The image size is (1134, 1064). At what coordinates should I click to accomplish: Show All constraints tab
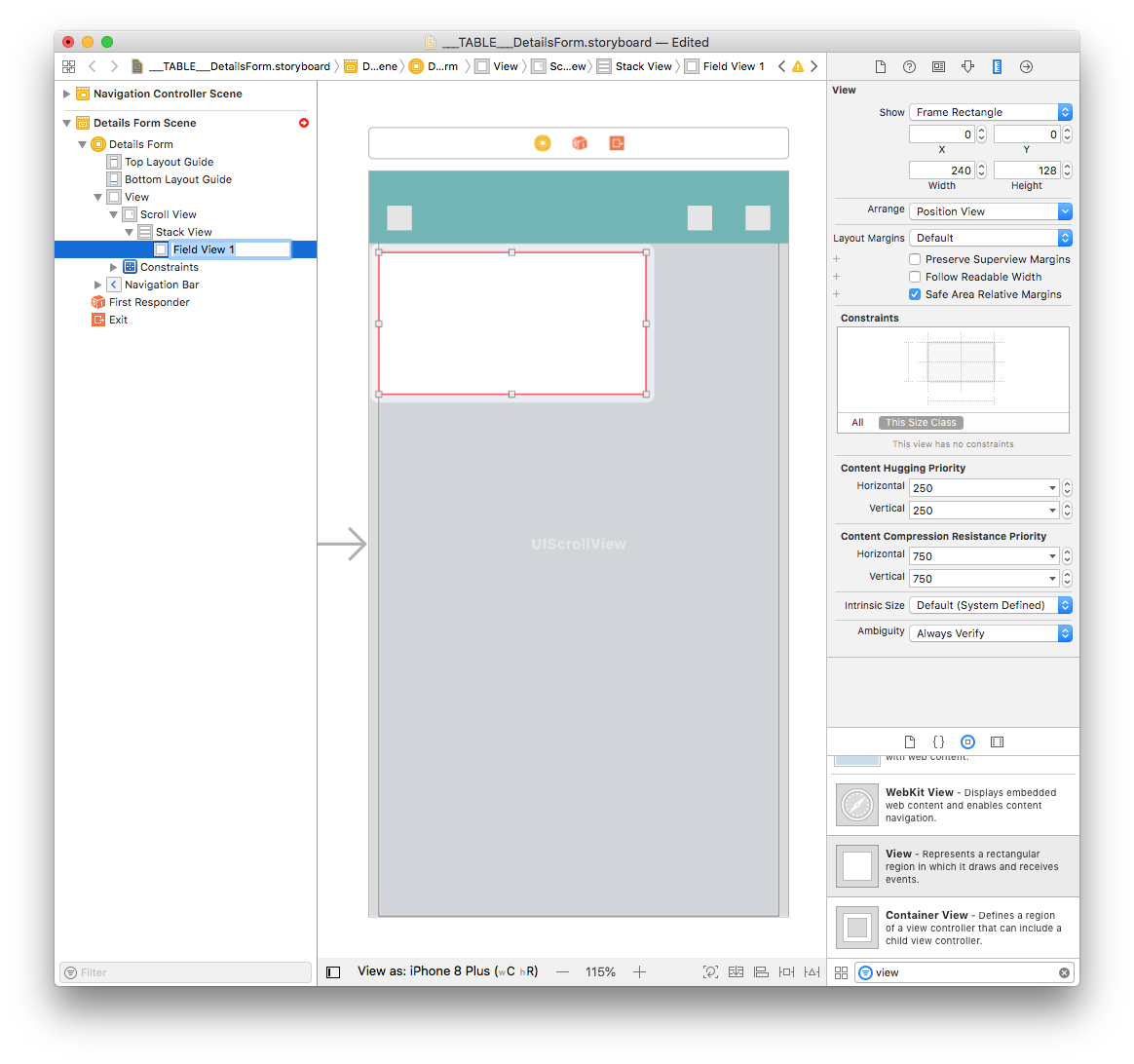click(x=857, y=423)
